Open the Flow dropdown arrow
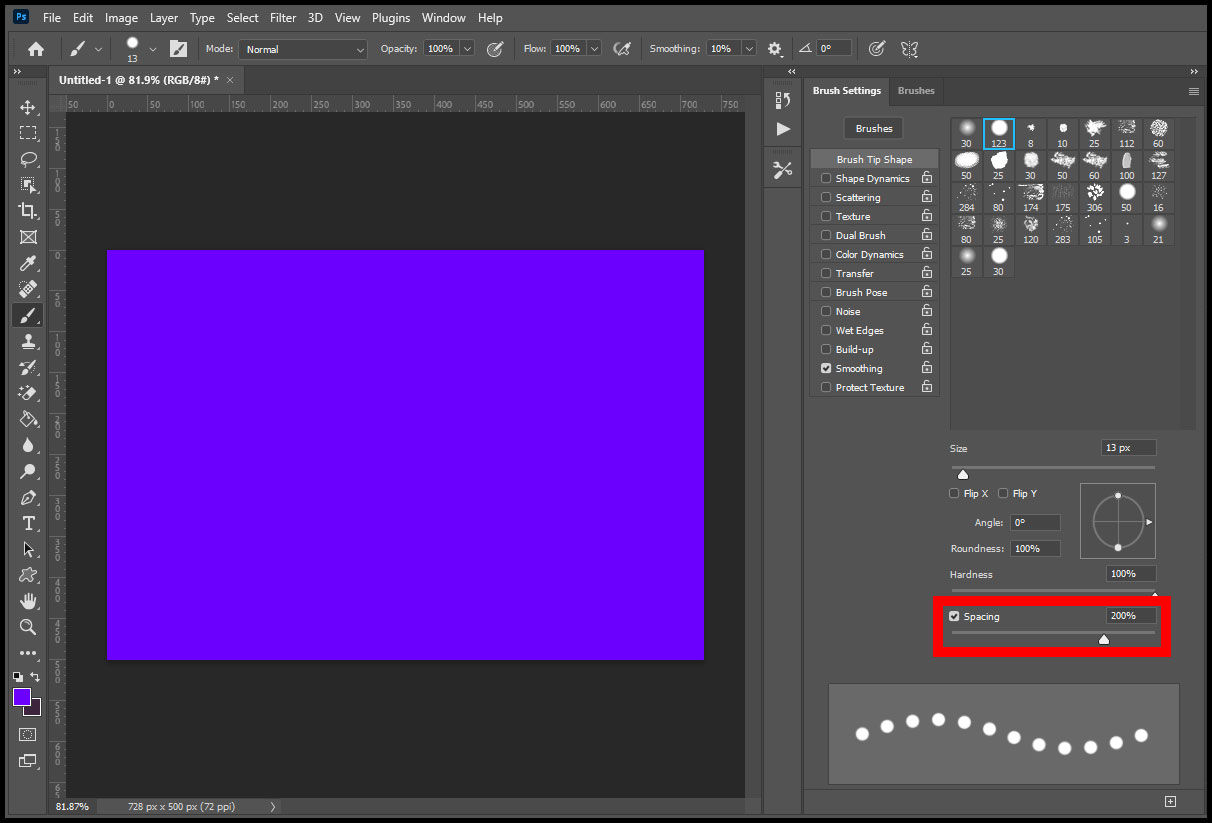 point(595,48)
